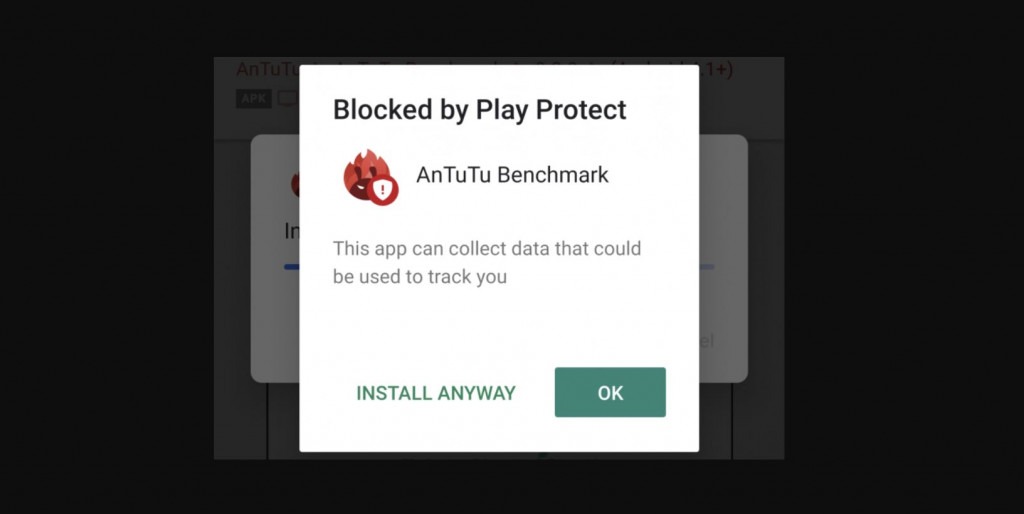Screen dimensions: 1024x514
Task: Click the dimmed installer panel right of the dialog
Action: pyautogui.click(x=723, y=259)
